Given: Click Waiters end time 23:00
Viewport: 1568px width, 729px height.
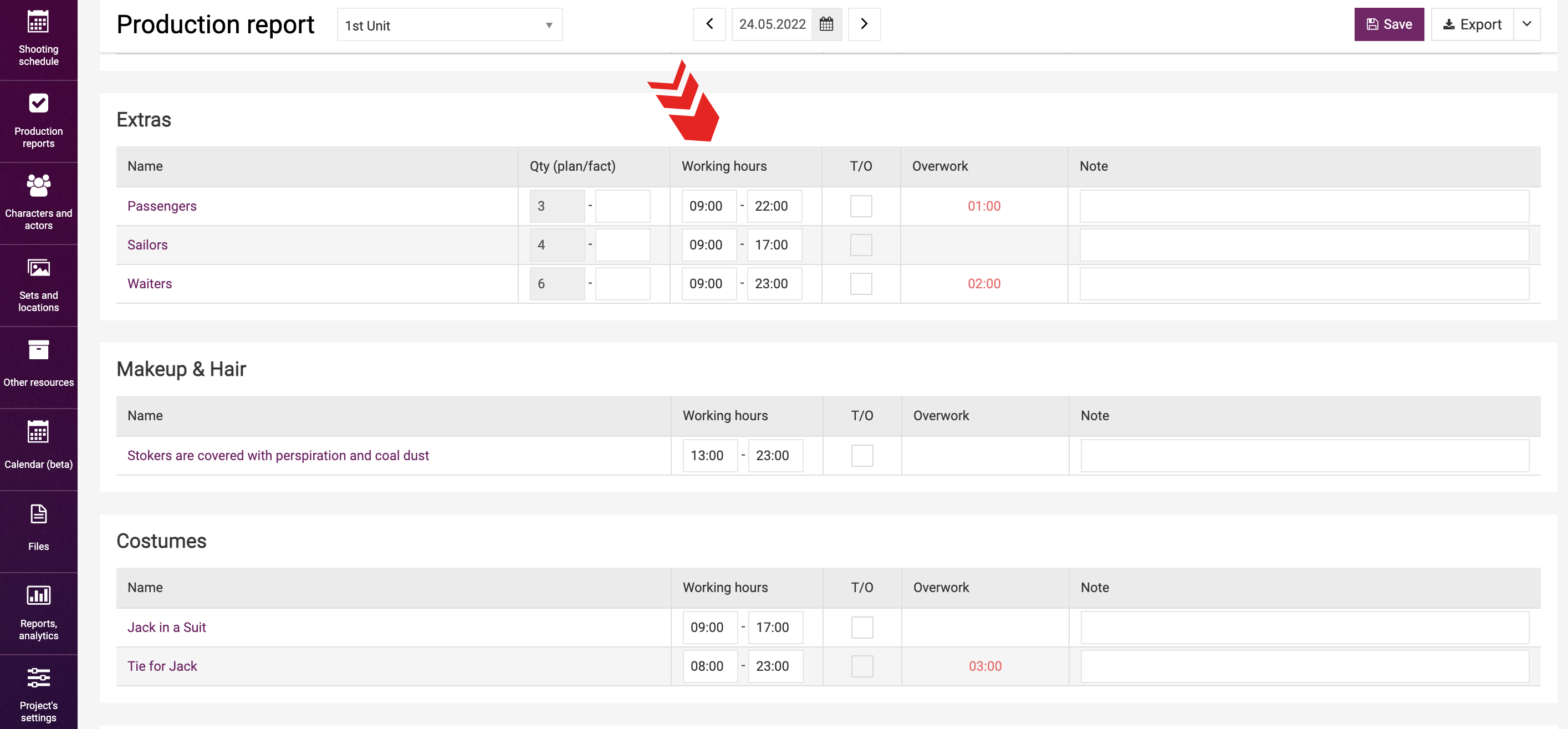Looking at the screenshot, I should tap(774, 284).
